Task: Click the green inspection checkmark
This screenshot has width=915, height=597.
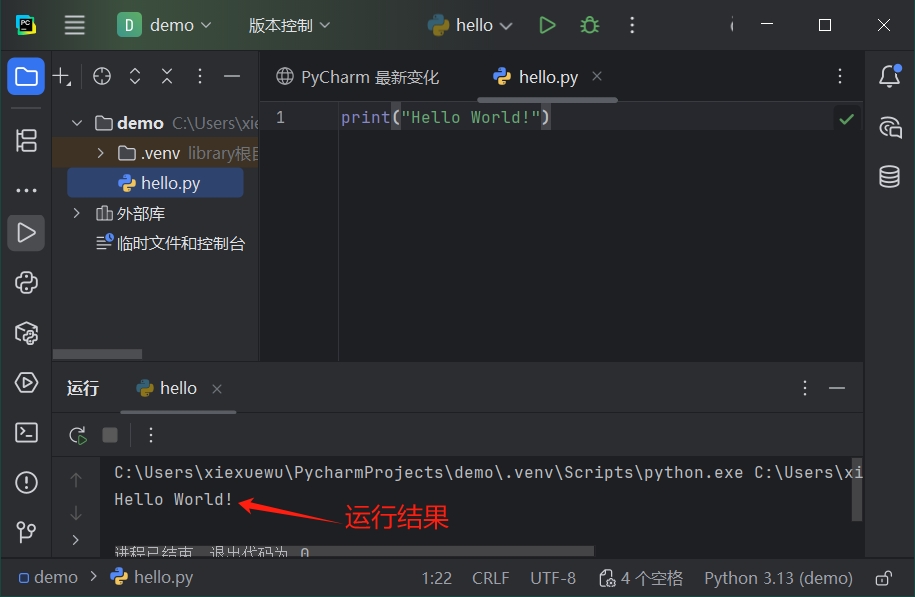Action: click(x=846, y=119)
